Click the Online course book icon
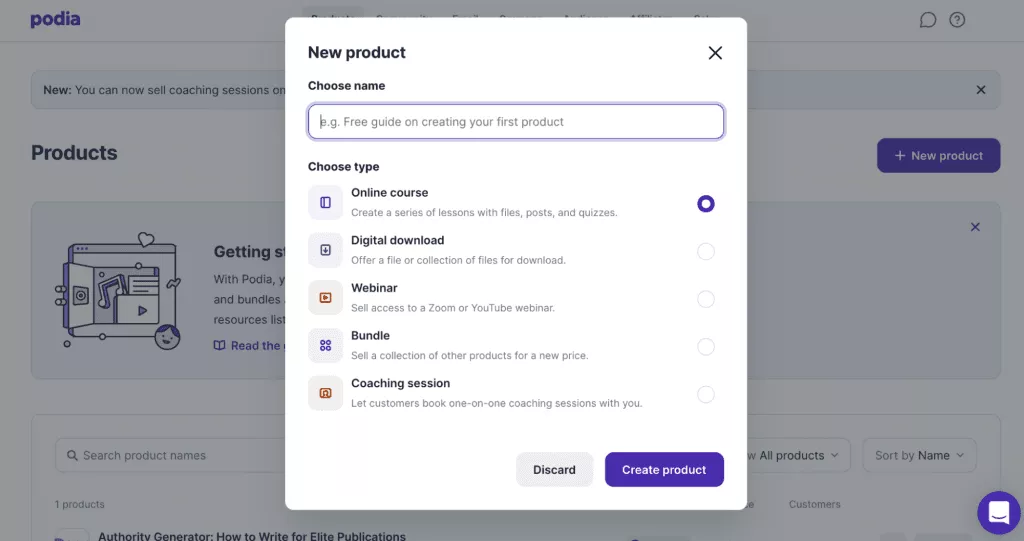1024x541 pixels. [325, 203]
